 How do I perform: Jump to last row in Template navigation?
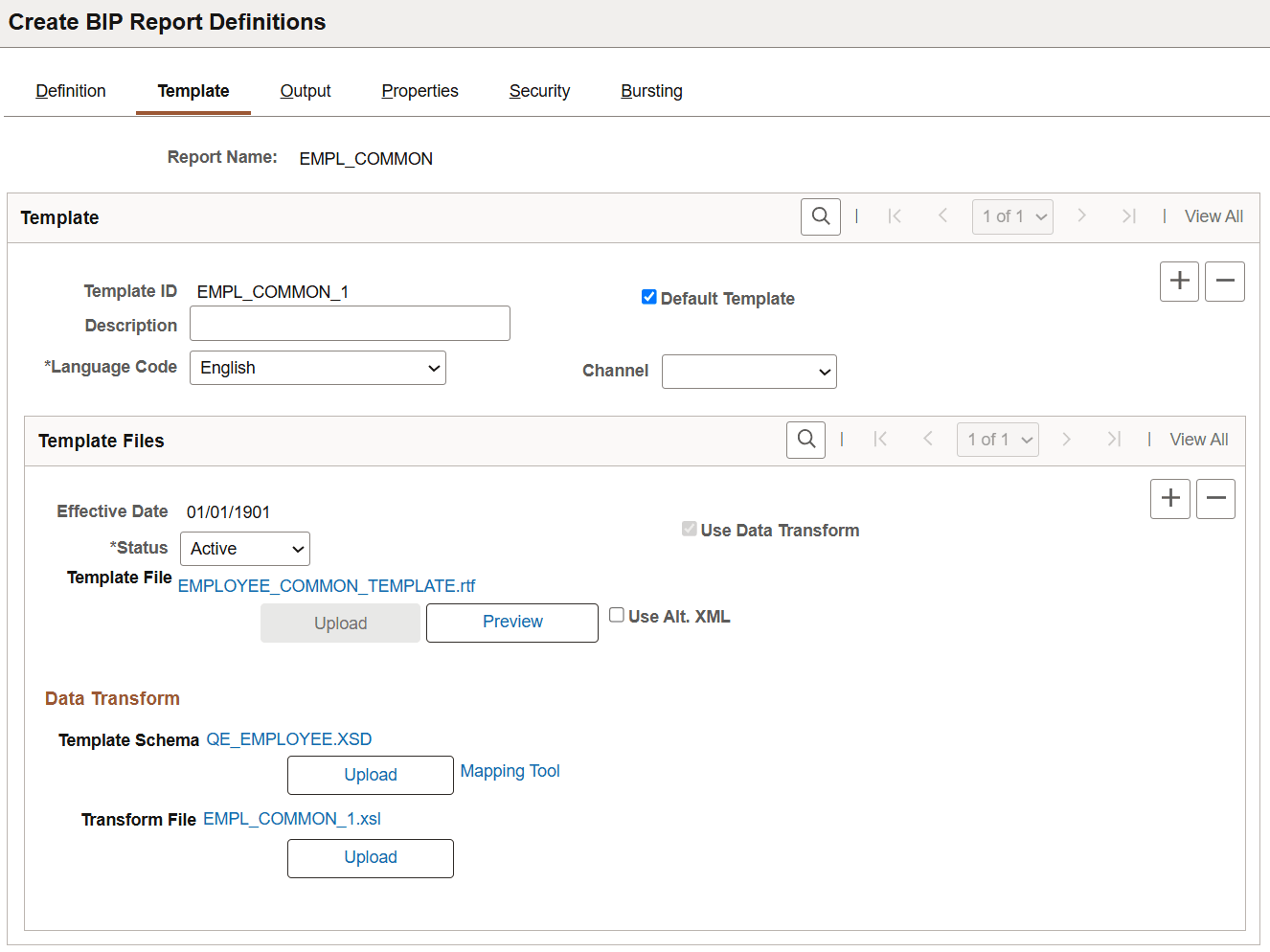(x=1128, y=216)
